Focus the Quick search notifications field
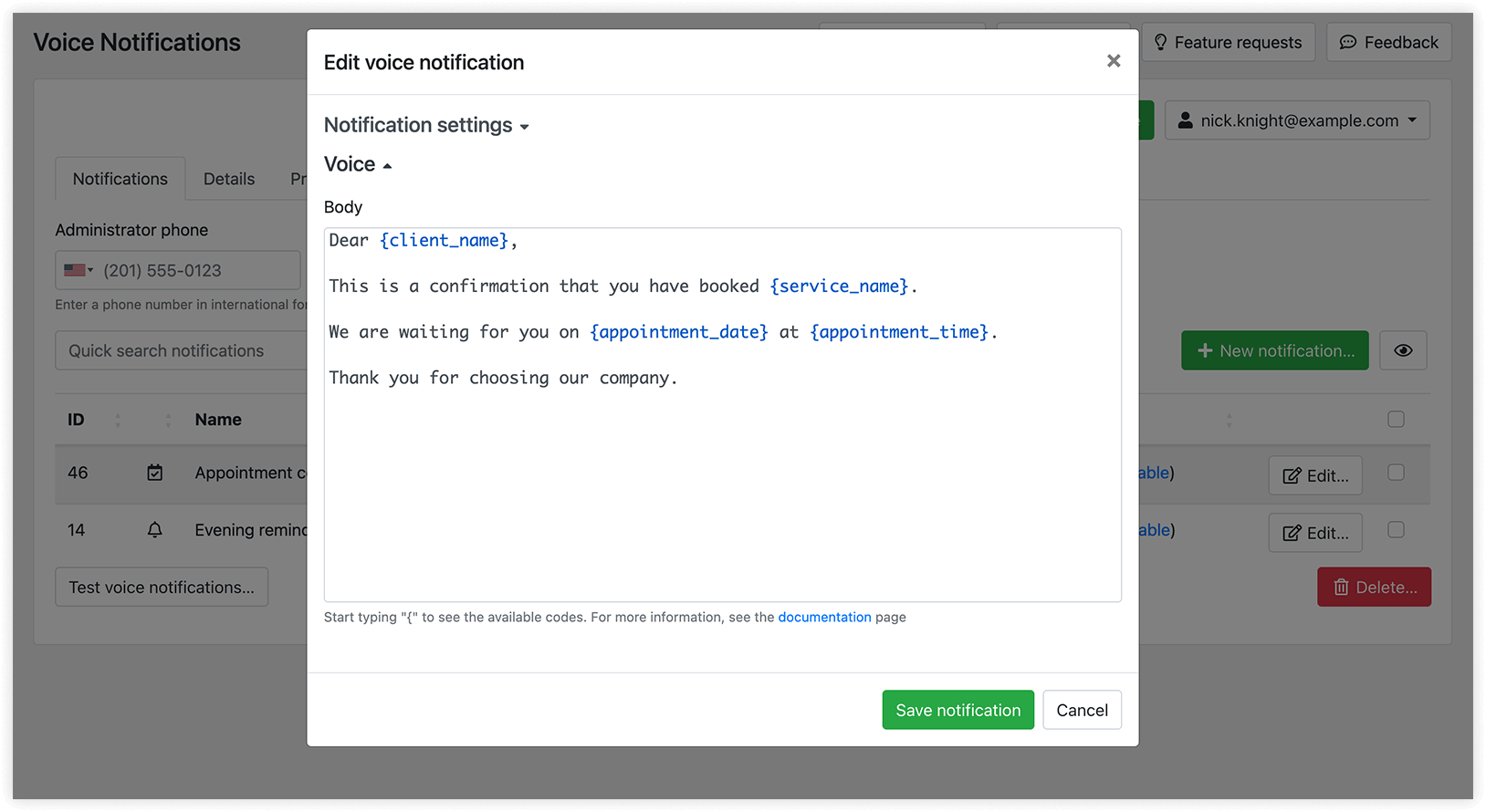Viewport: 1486px width, 812px height. tap(181, 351)
